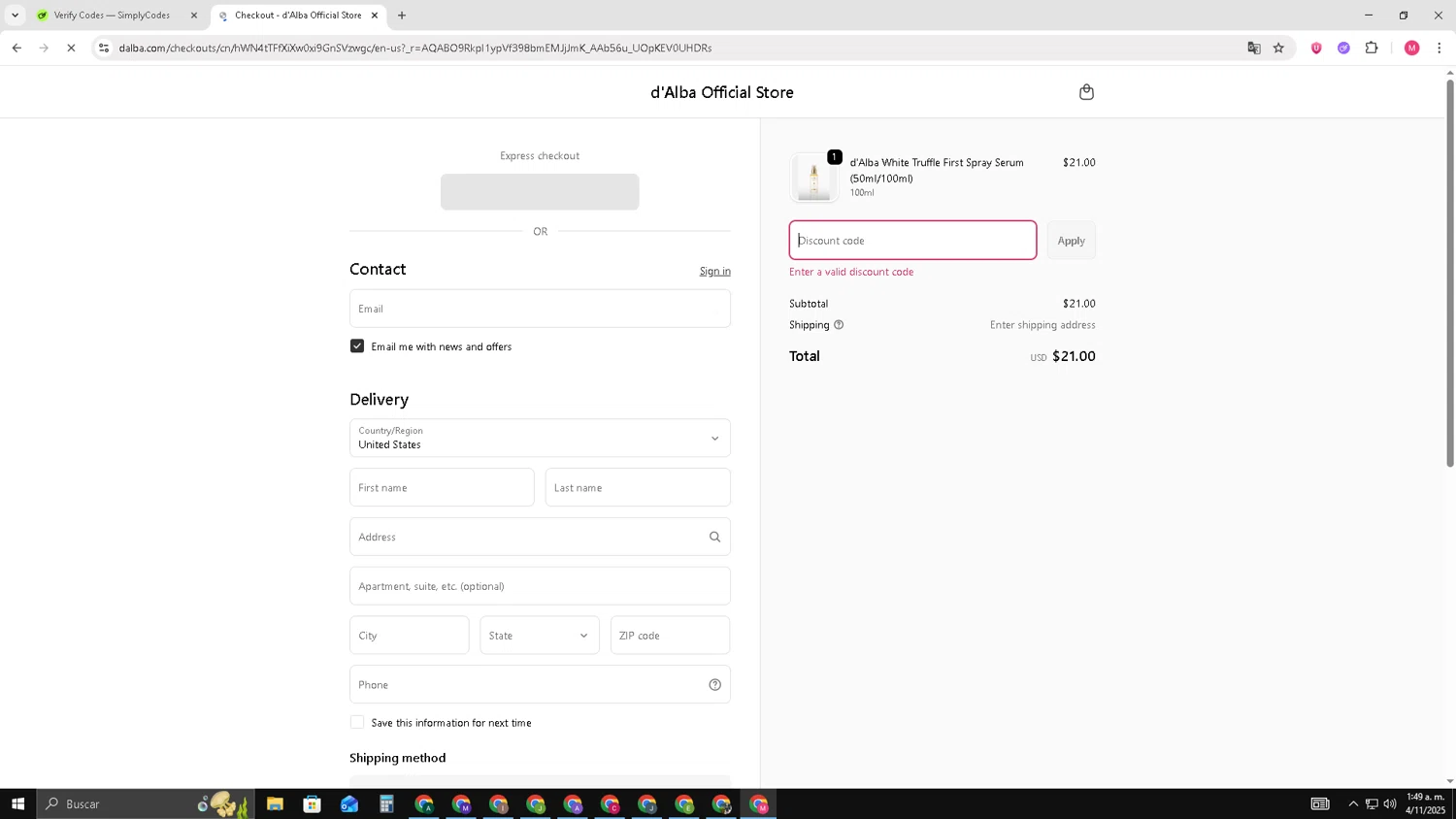Click the Google Translate icon in address bar

click(x=1253, y=48)
